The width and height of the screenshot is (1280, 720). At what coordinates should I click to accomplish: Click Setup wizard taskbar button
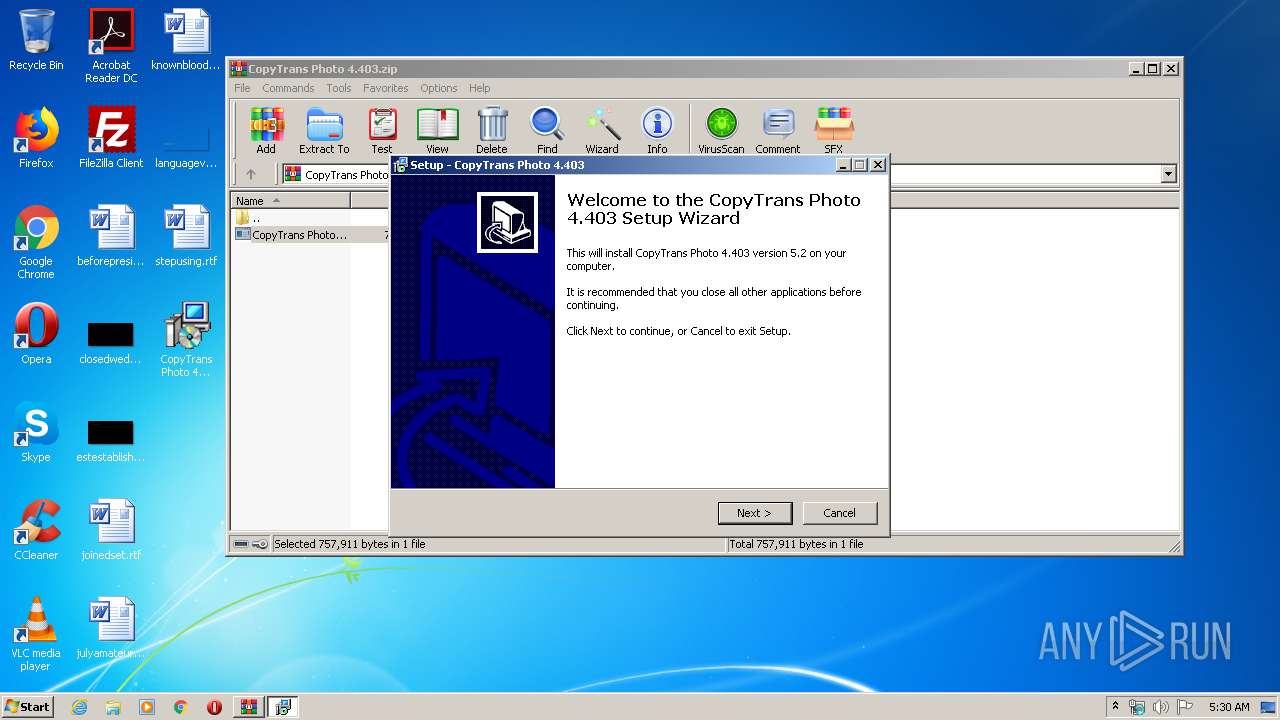[x=283, y=707]
